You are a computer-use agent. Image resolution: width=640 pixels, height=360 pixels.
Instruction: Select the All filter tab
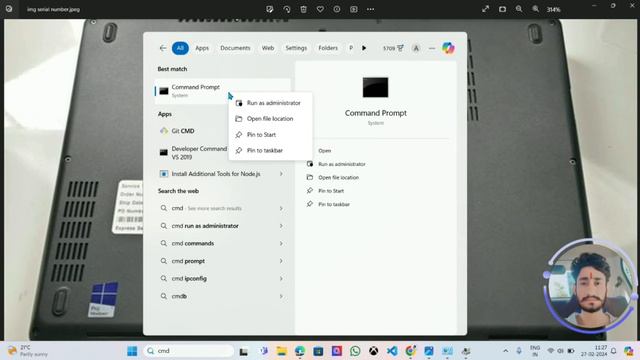(x=180, y=48)
